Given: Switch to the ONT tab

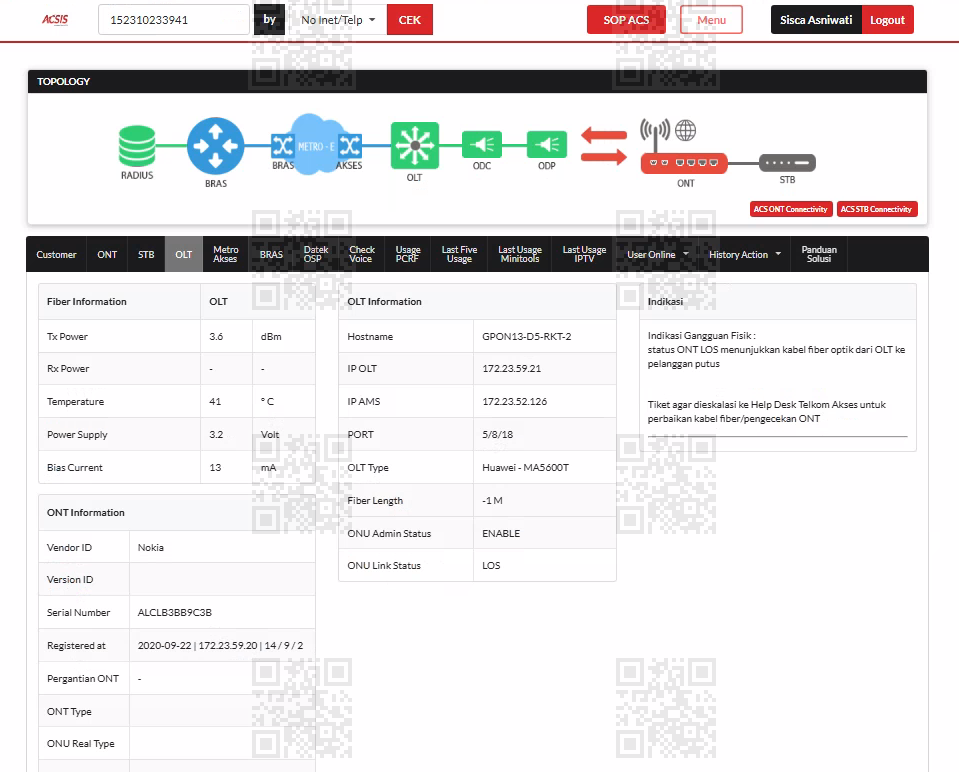Looking at the screenshot, I should [x=107, y=254].
